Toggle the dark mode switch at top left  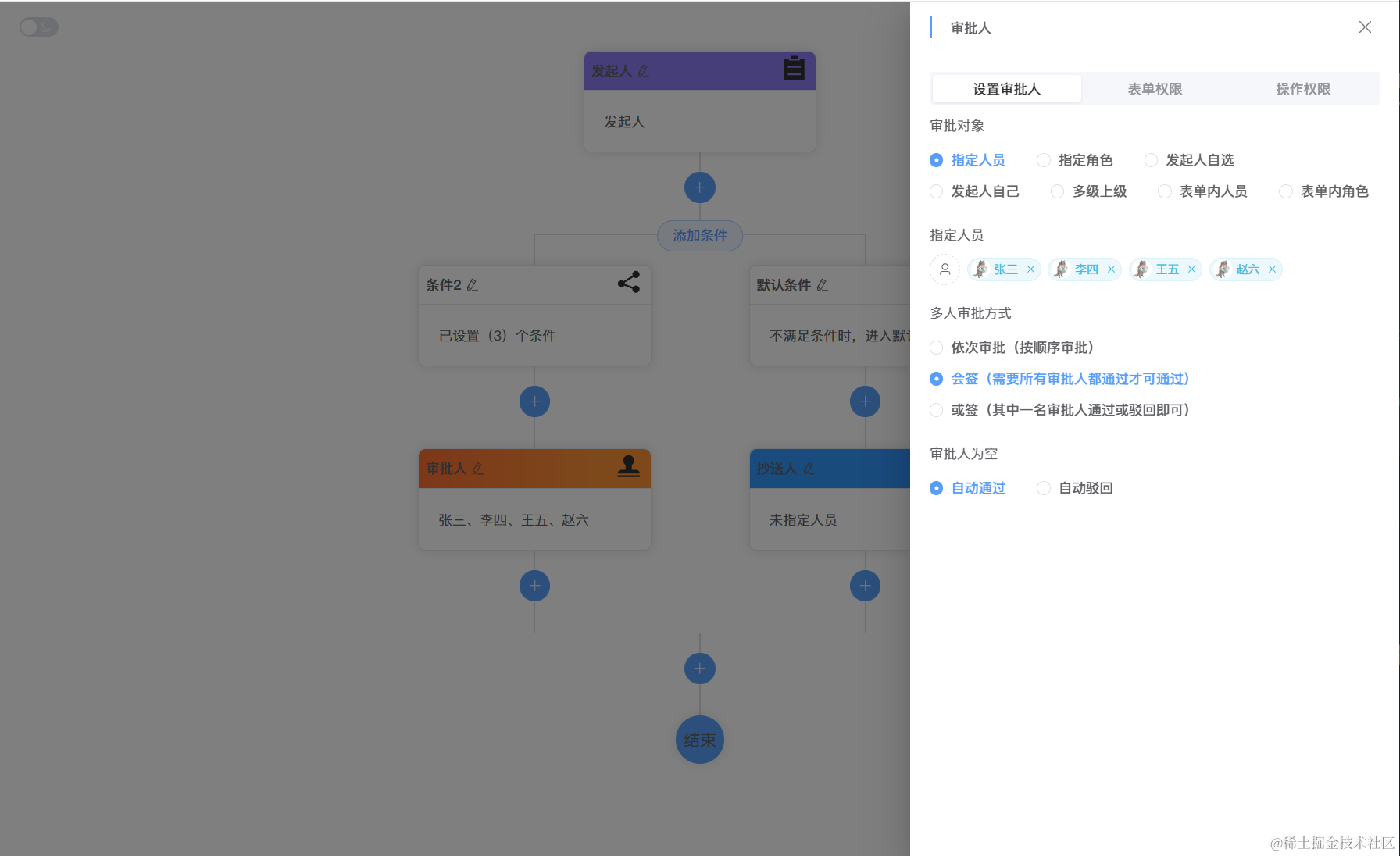[38, 27]
